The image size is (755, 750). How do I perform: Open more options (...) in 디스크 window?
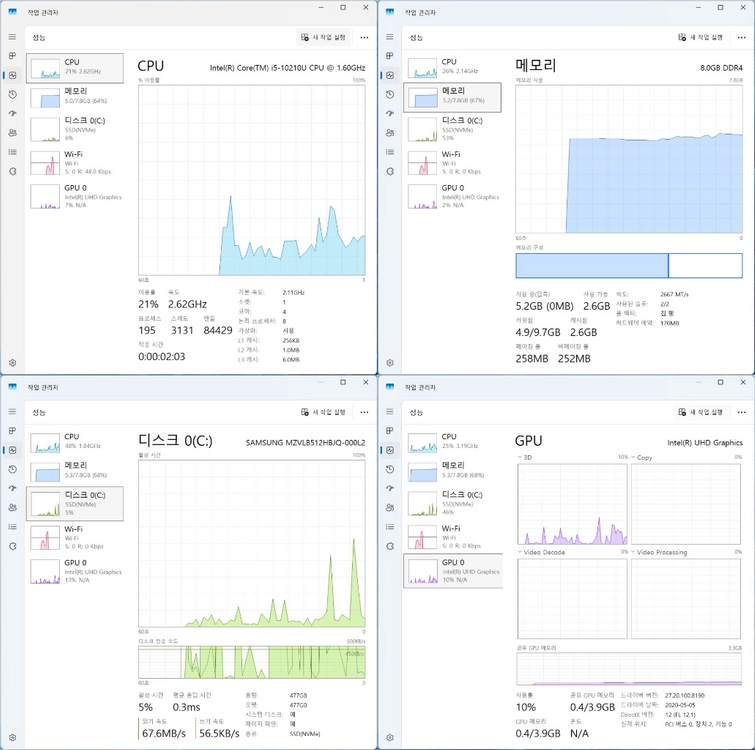pyautogui.click(x=364, y=412)
